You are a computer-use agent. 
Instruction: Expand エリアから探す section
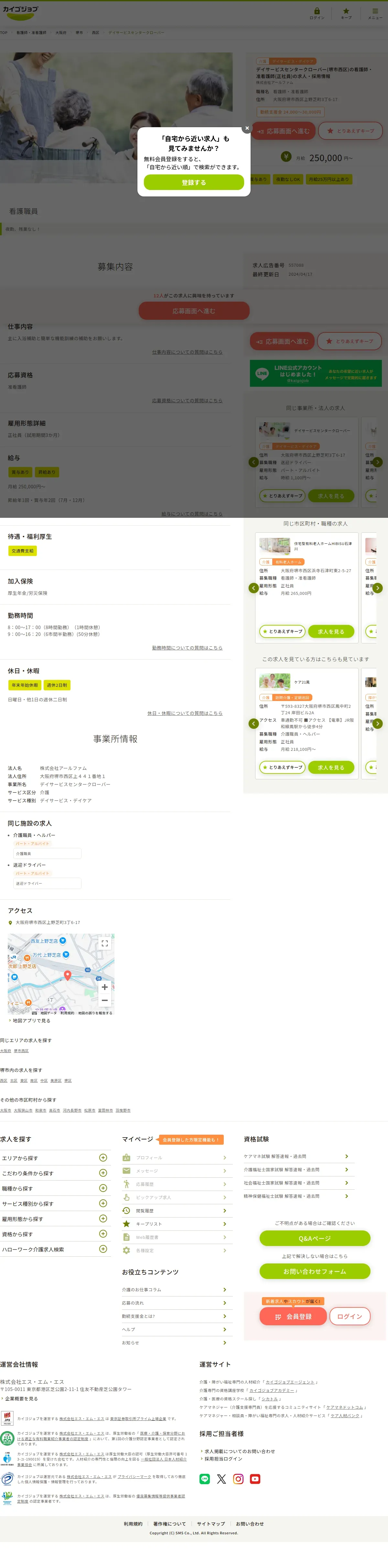pos(55,1158)
